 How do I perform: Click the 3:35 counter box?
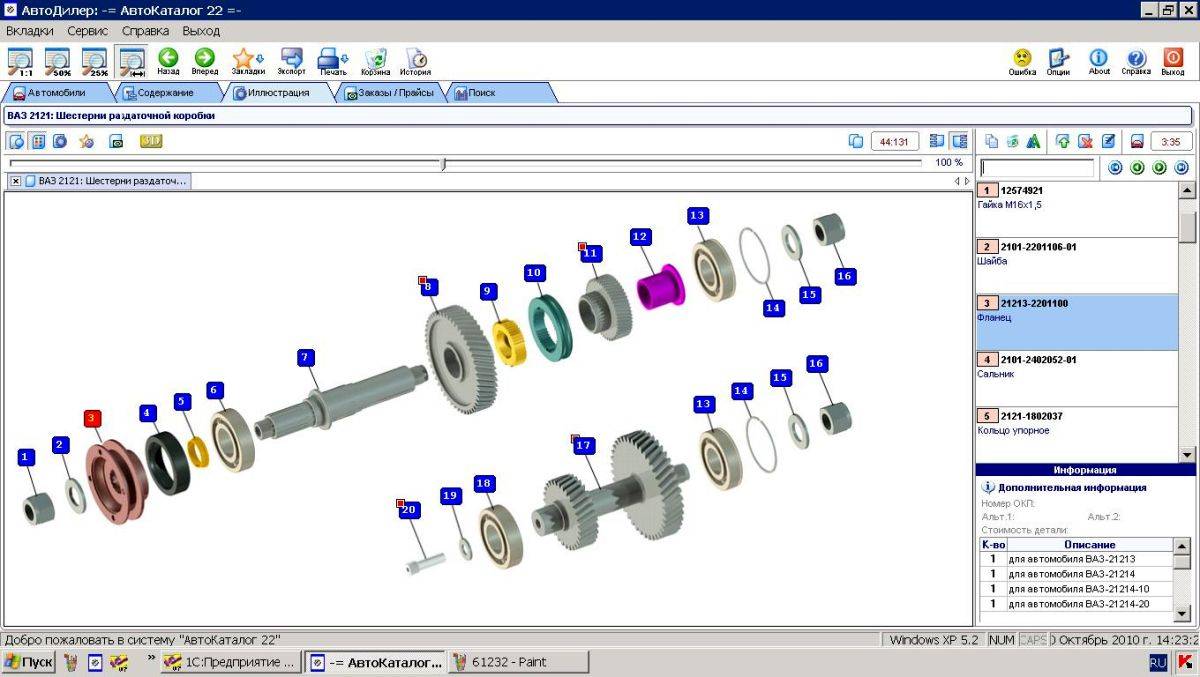coord(1171,141)
